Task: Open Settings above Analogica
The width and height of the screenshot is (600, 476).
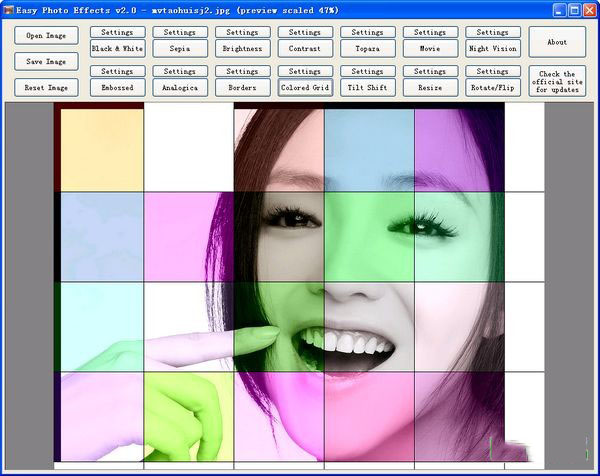Action: tap(180, 71)
